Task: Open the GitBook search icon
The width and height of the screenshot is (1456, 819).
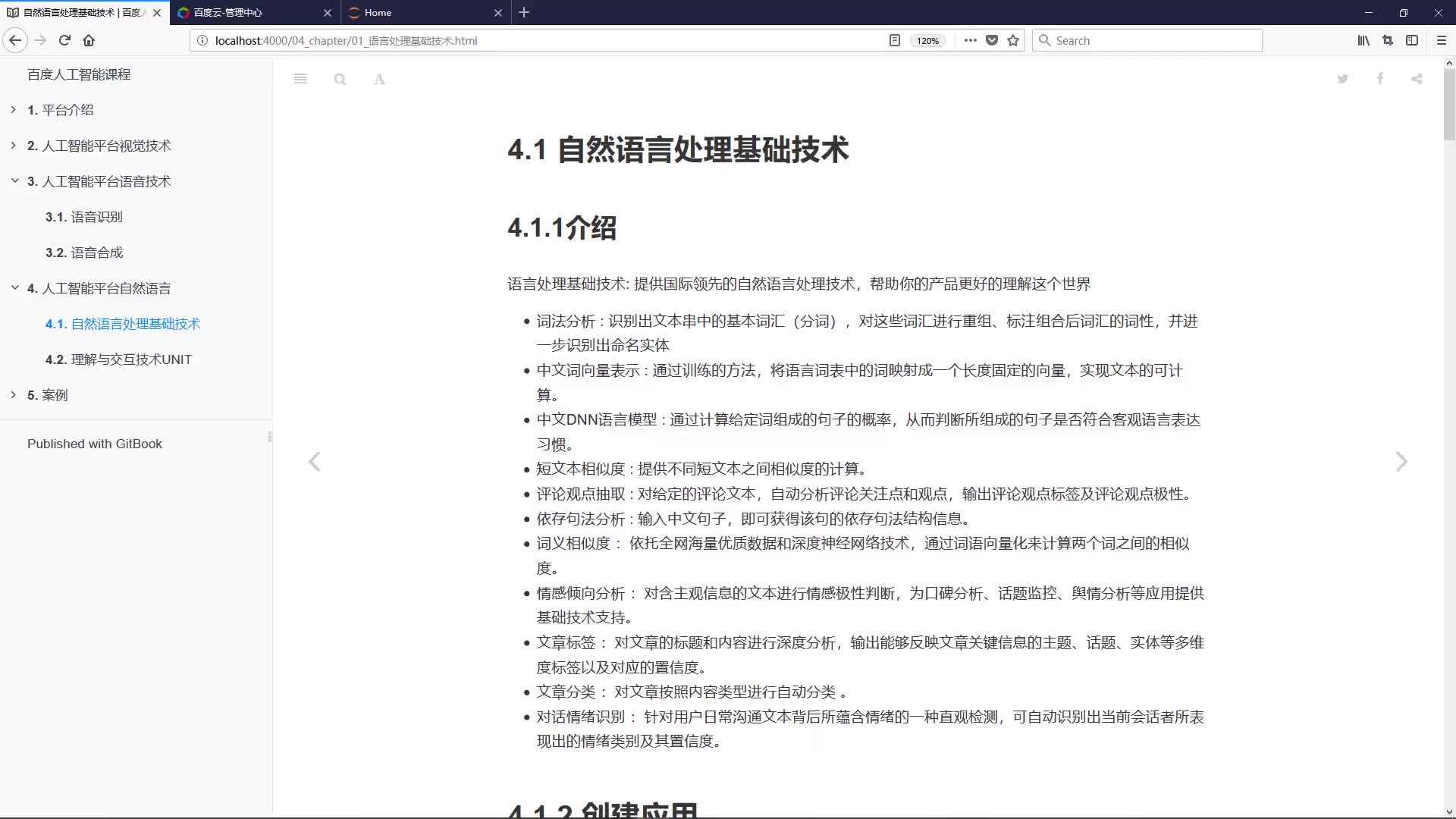Action: [x=340, y=79]
